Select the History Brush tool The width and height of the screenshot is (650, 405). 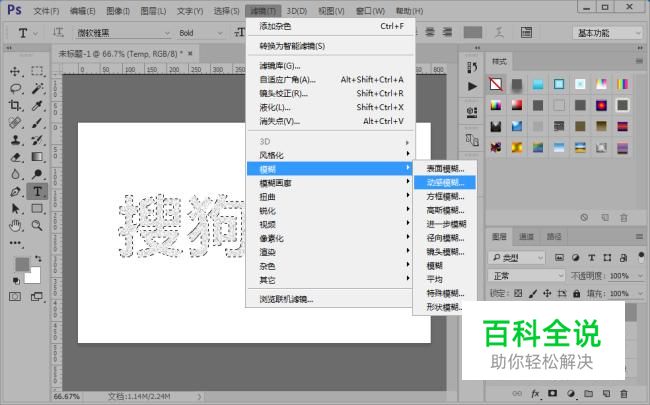tap(37, 140)
